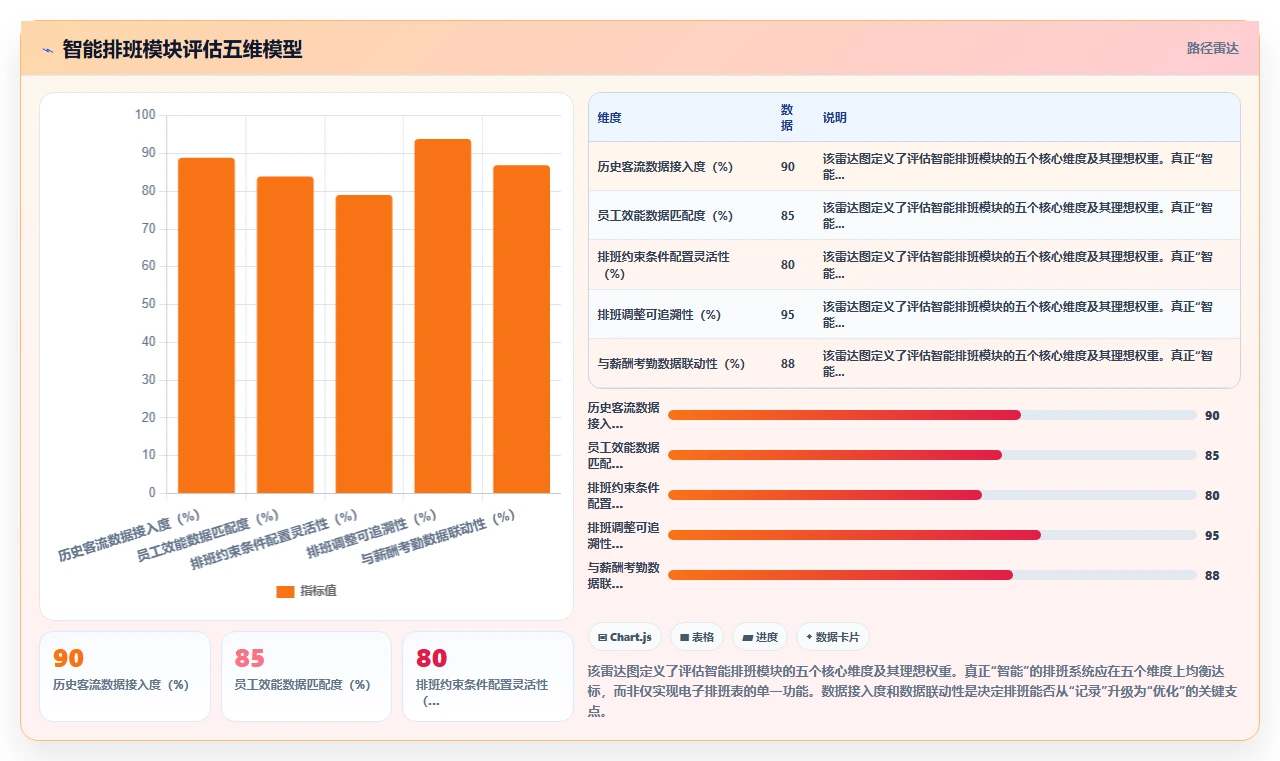Select the 数据卡片 tag

832,637
